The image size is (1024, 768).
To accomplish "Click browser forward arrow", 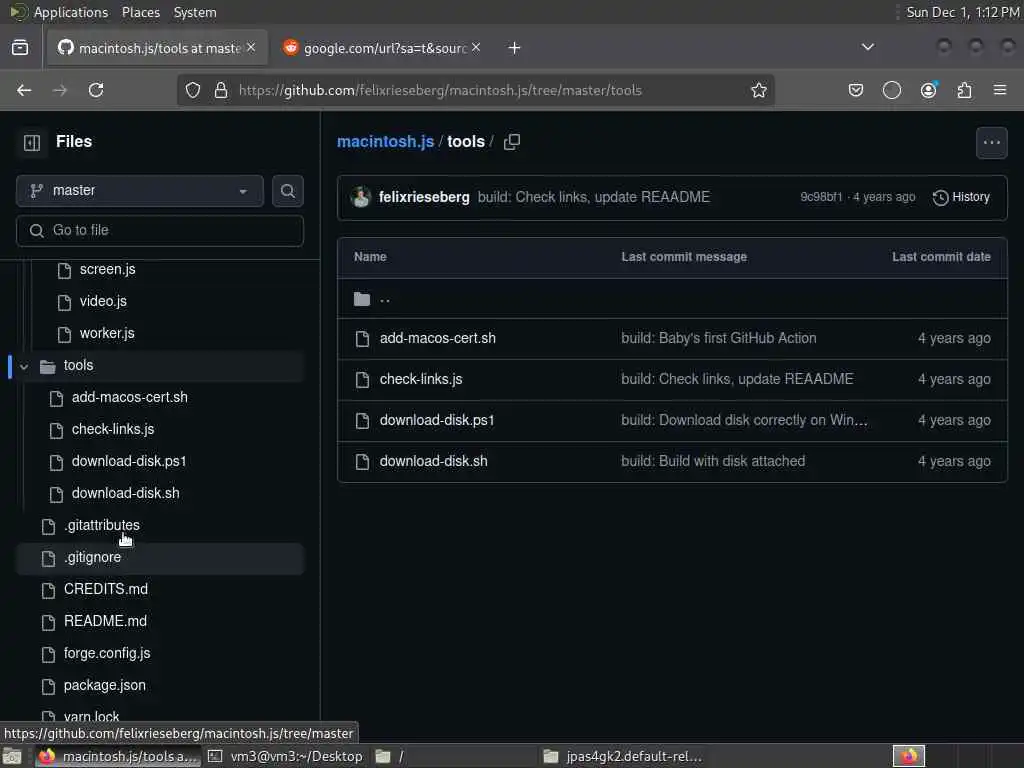I will (x=59, y=90).
